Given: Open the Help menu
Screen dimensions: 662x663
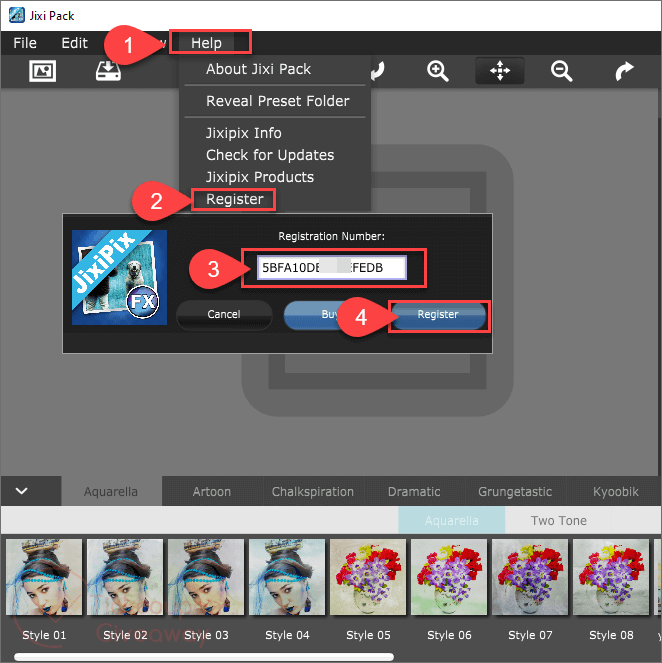Looking at the screenshot, I should [206, 43].
